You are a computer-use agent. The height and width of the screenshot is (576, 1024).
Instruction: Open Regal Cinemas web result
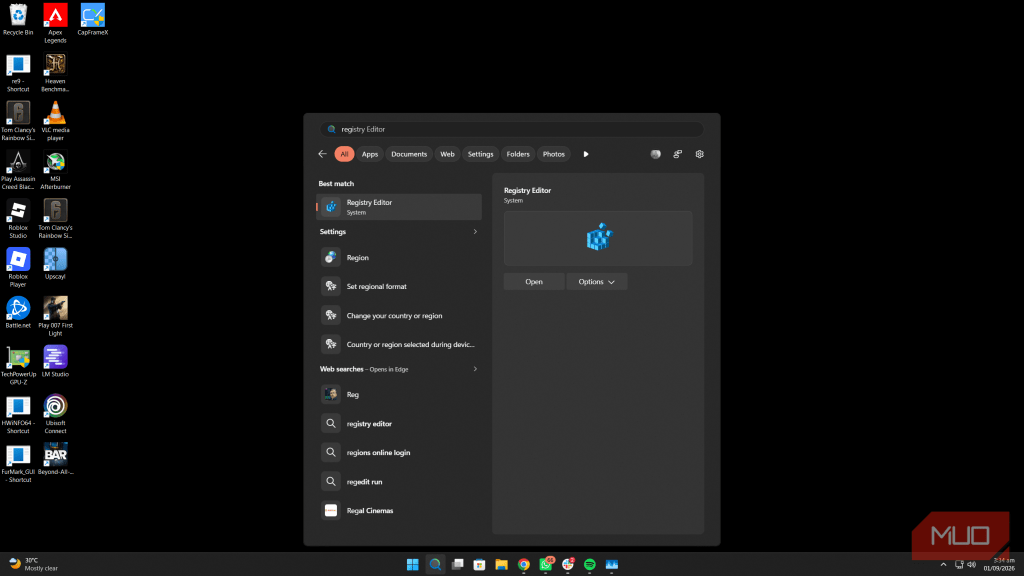pos(399,510)
